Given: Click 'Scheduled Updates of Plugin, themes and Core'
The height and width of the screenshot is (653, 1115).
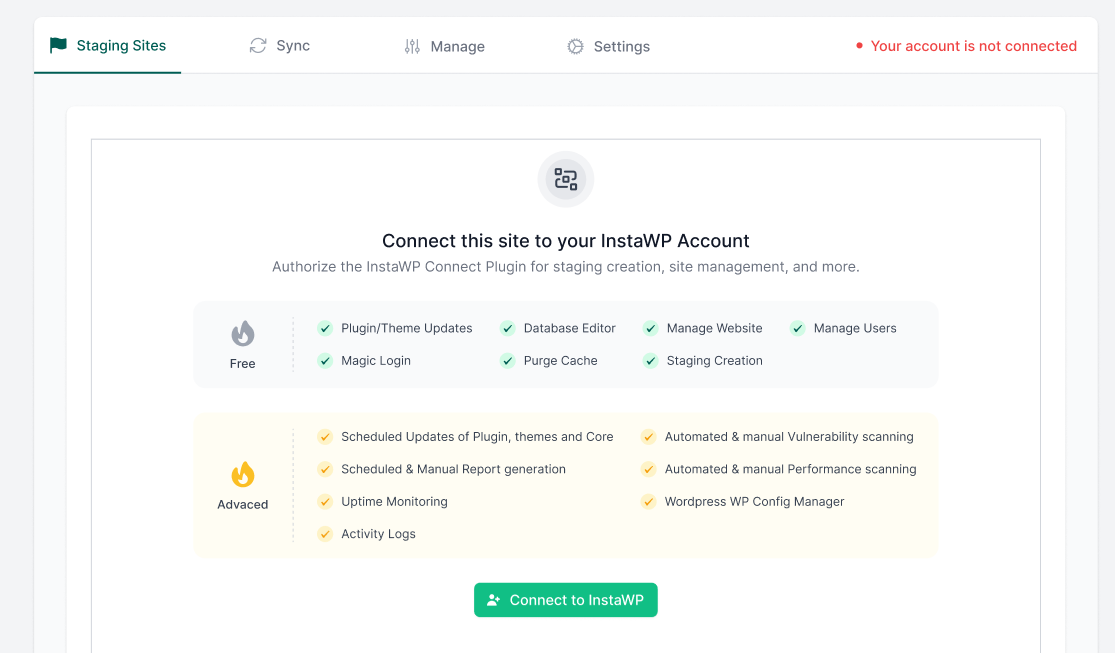Looking at the screenshot, I should pos(477,437).
